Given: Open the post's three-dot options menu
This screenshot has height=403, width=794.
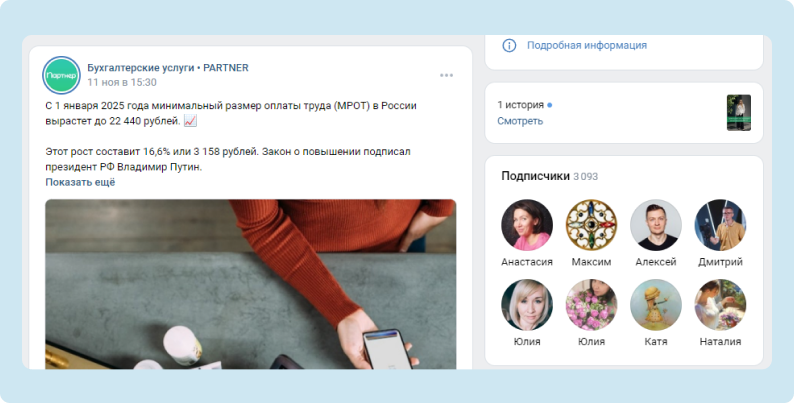Looking at the screenshot, I should pyautogui.click(x=446, y=75).
